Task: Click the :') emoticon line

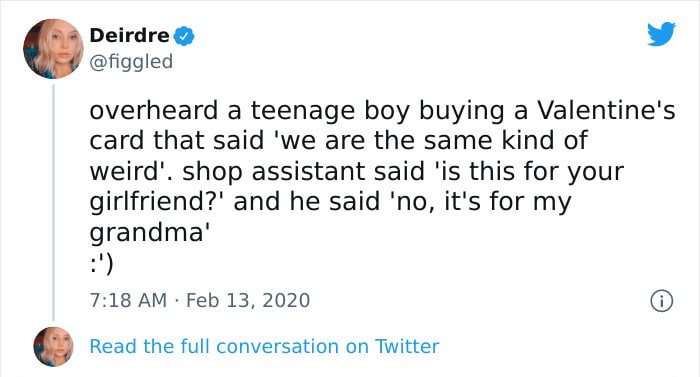Action: pyautogui.click(x=102, y=264)
